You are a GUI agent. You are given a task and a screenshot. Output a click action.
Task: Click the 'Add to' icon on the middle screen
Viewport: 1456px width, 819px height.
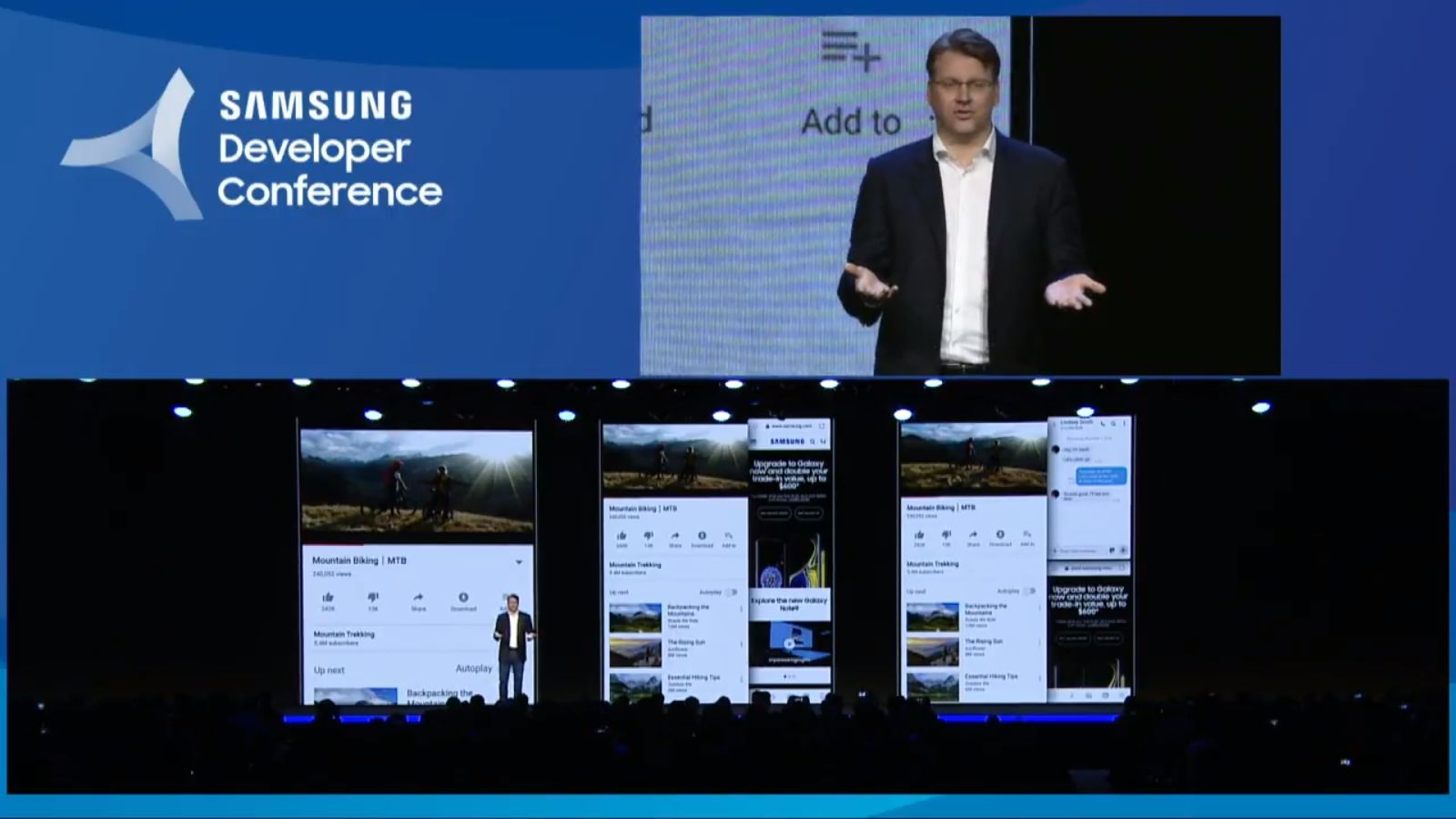pos(728,536)
